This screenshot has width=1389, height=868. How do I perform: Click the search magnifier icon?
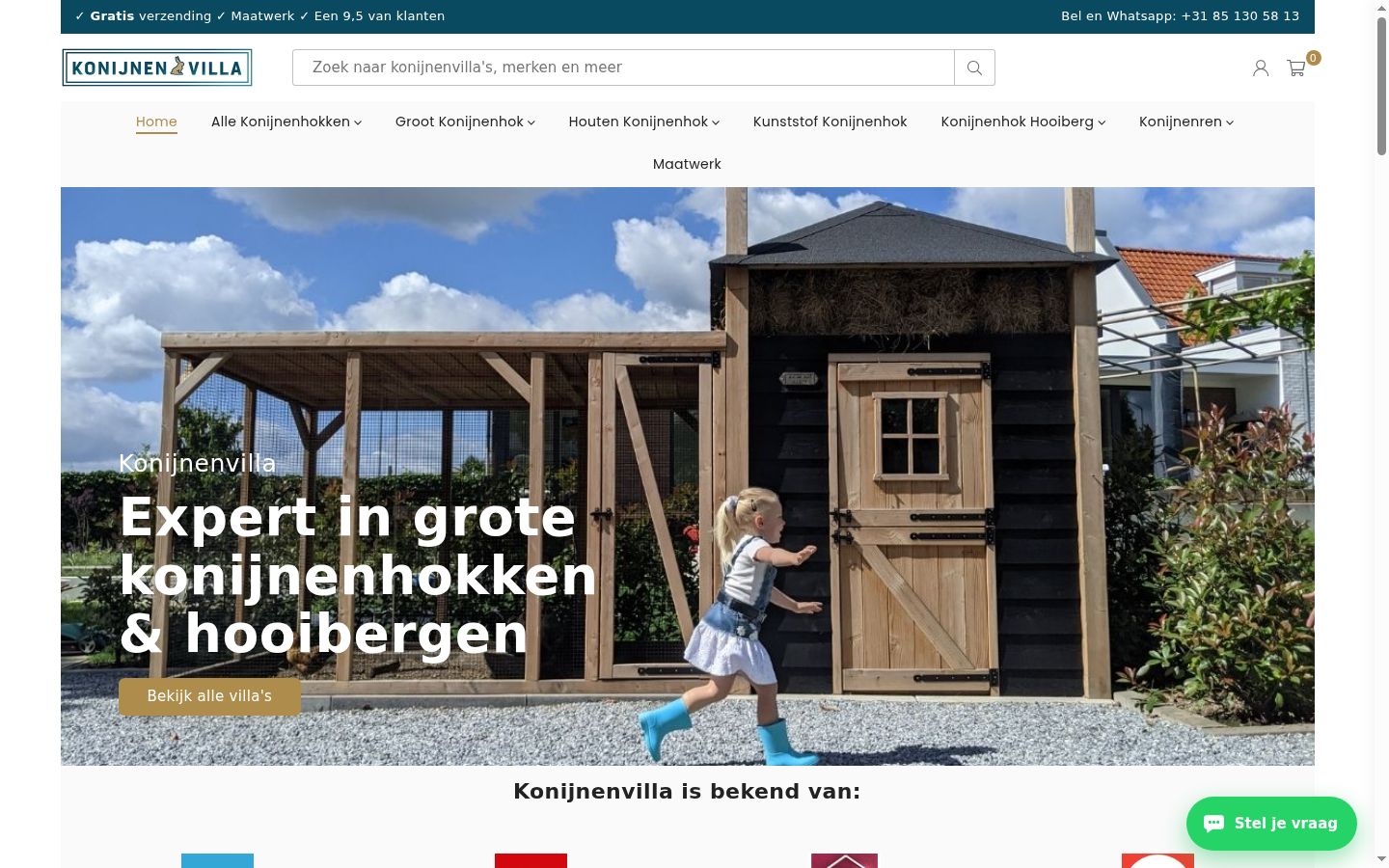pyautogui.click(x=974, y=68)
